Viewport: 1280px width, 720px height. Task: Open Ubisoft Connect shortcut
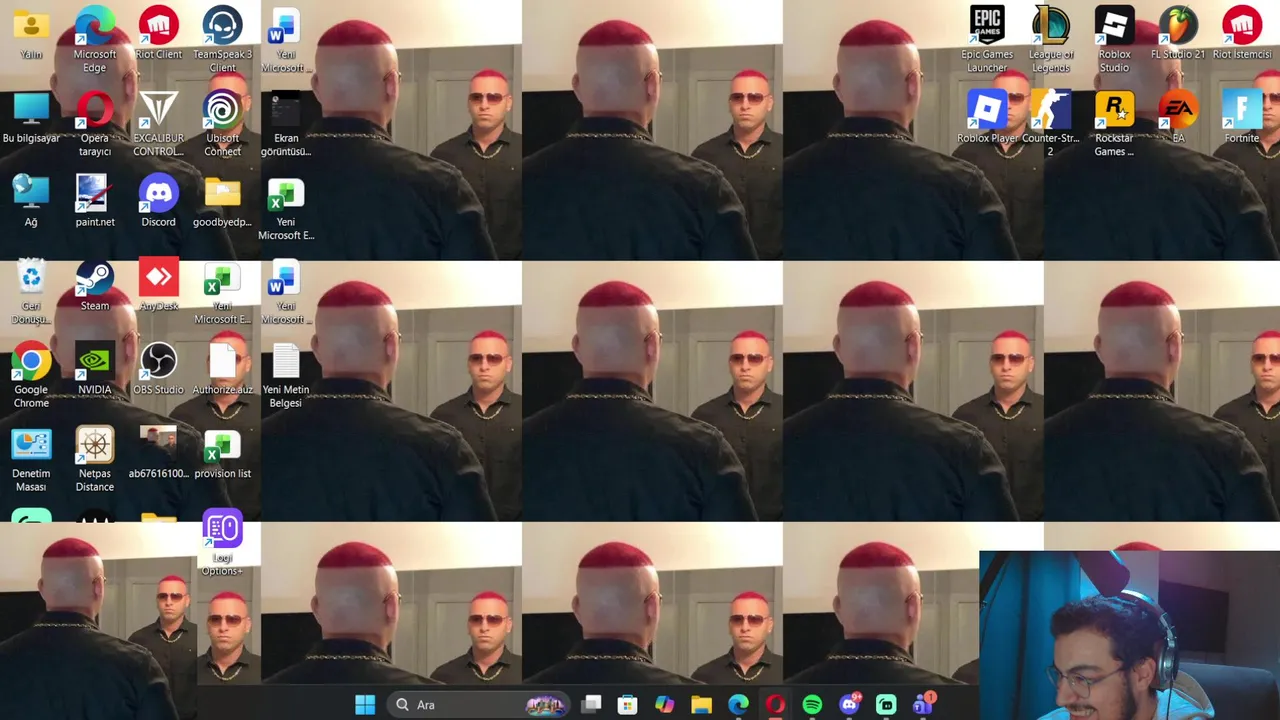click(222, 124)
